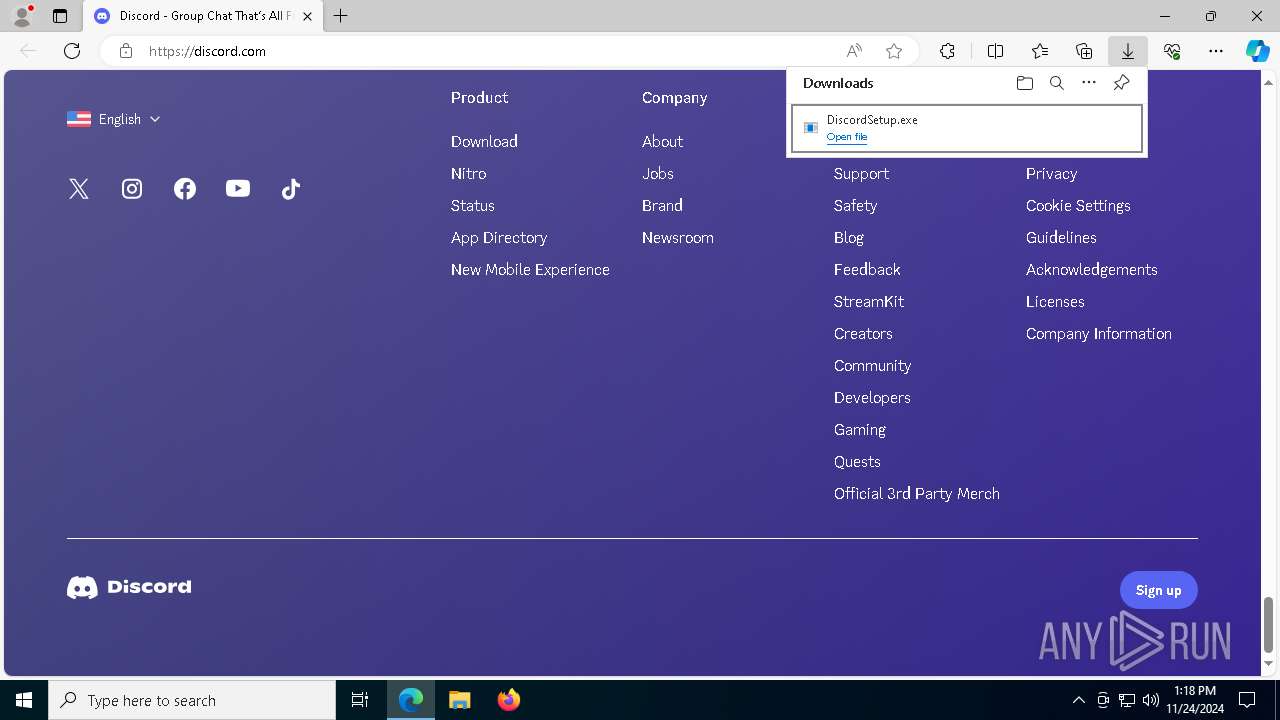
Task: Click the Downloads toolbar button
Action: pos(1127,51)
